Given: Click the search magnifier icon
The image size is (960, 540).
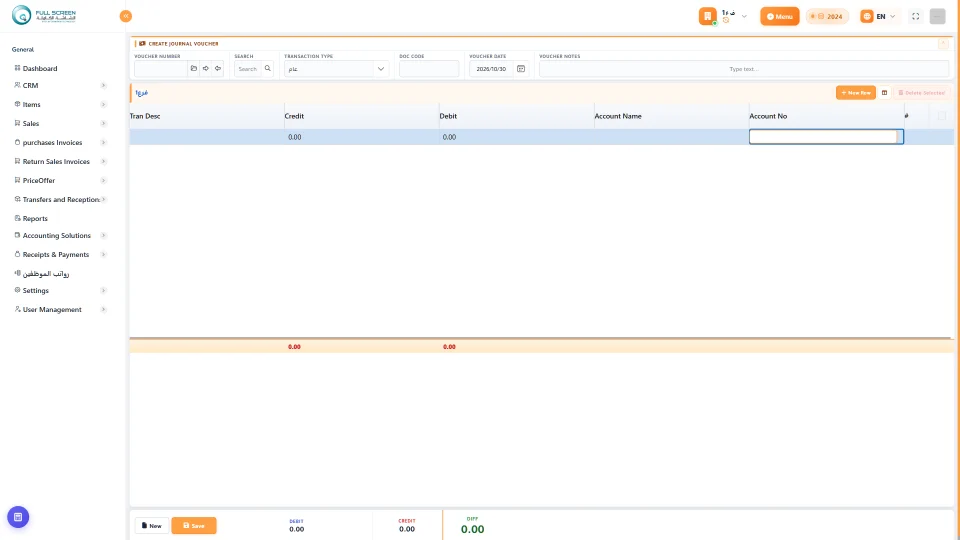Looking at the screenshot, I should coord(268,69).
